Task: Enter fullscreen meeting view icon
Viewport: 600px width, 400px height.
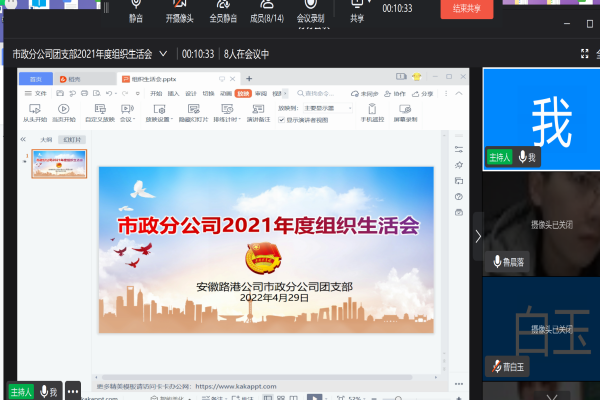Action: coord(584,54)
